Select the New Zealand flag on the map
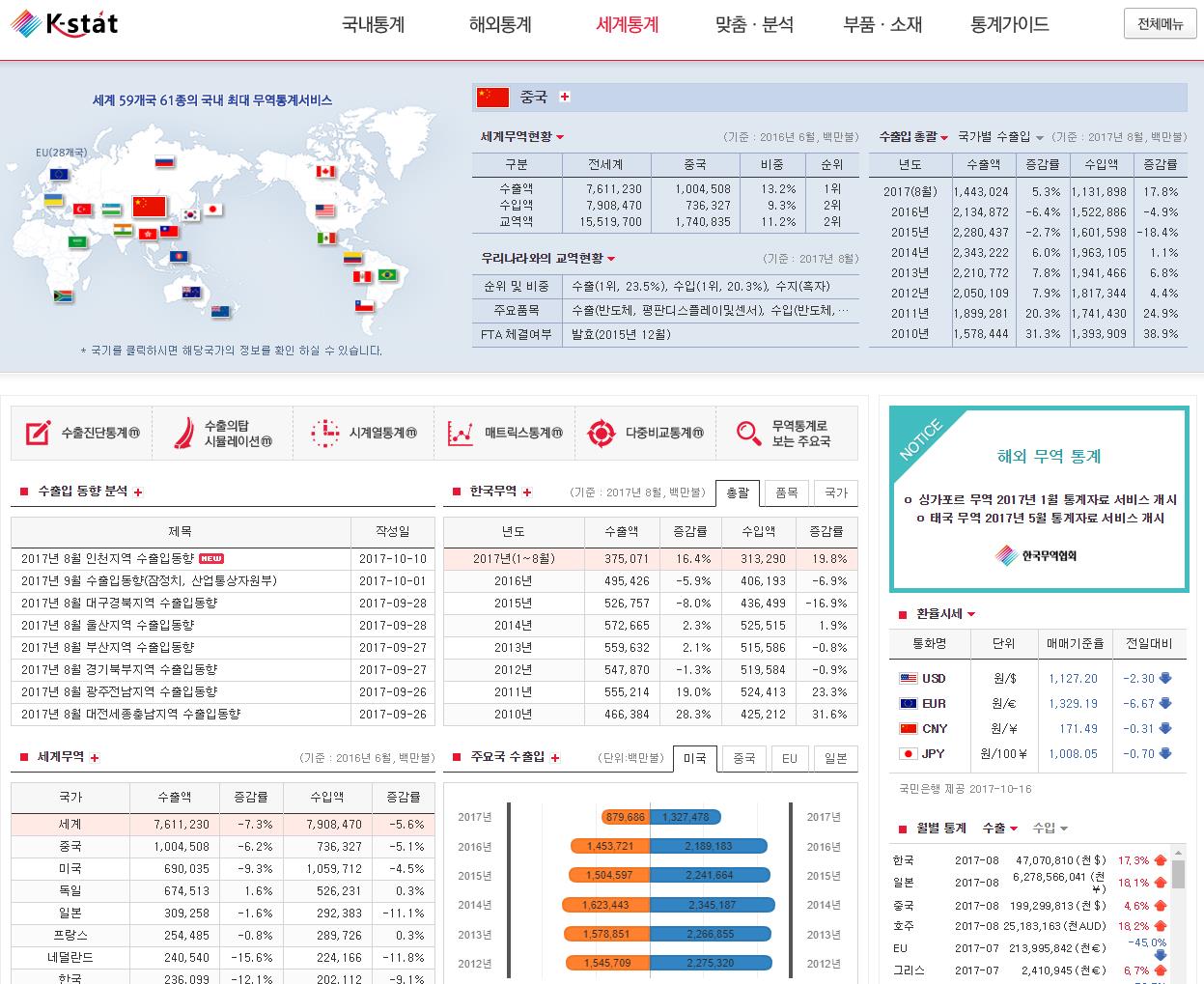Viewport: 1204px width, 984px height. (x=220, y=311)
